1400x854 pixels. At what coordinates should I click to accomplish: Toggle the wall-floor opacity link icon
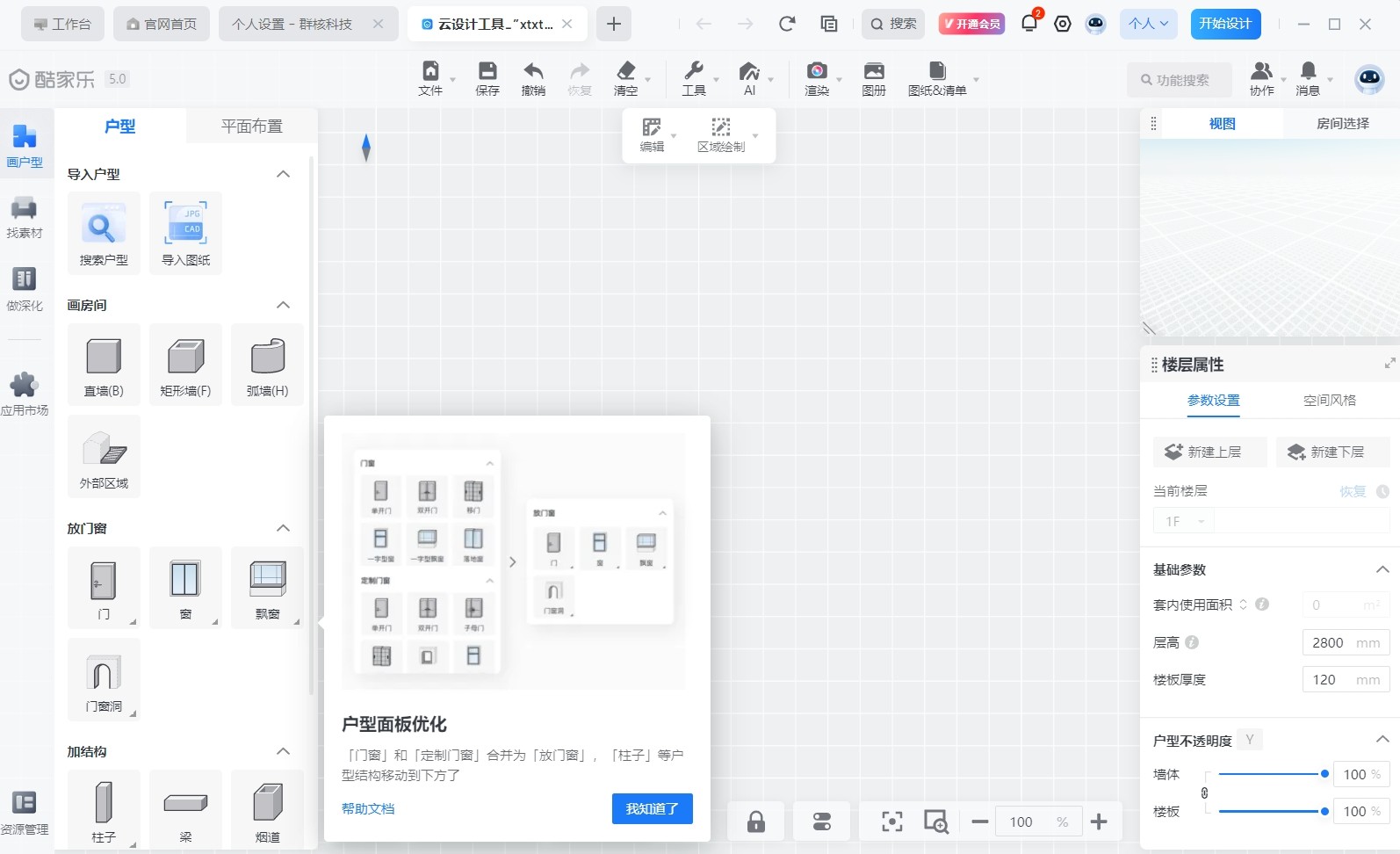click(1204, 792)
